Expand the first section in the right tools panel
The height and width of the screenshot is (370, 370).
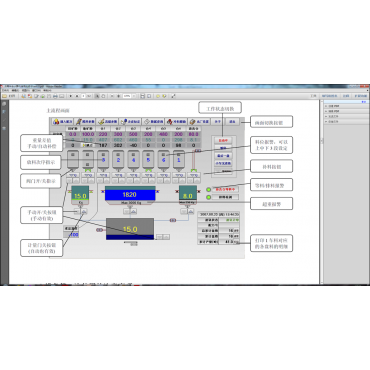(346, 106)
